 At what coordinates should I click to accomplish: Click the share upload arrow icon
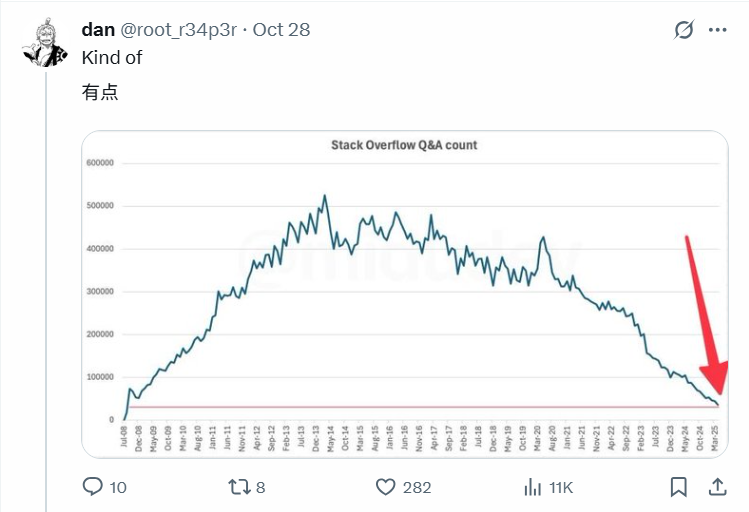717,487
